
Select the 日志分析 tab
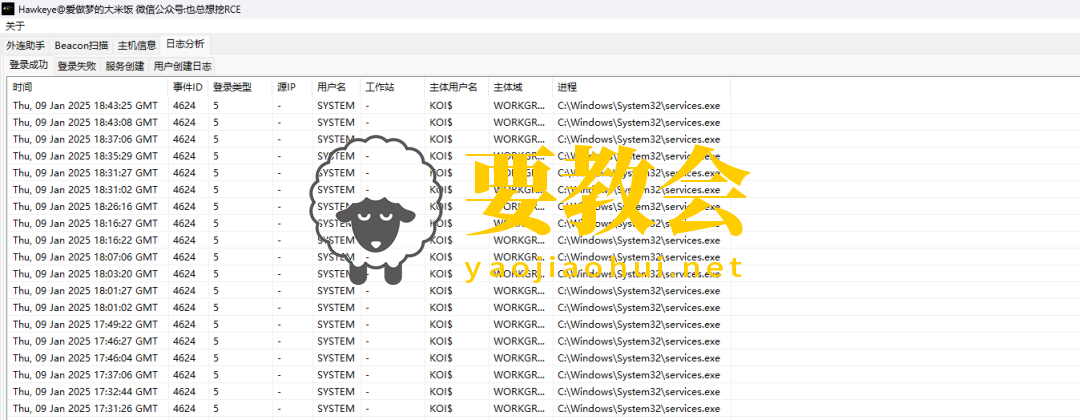[185, 44]
